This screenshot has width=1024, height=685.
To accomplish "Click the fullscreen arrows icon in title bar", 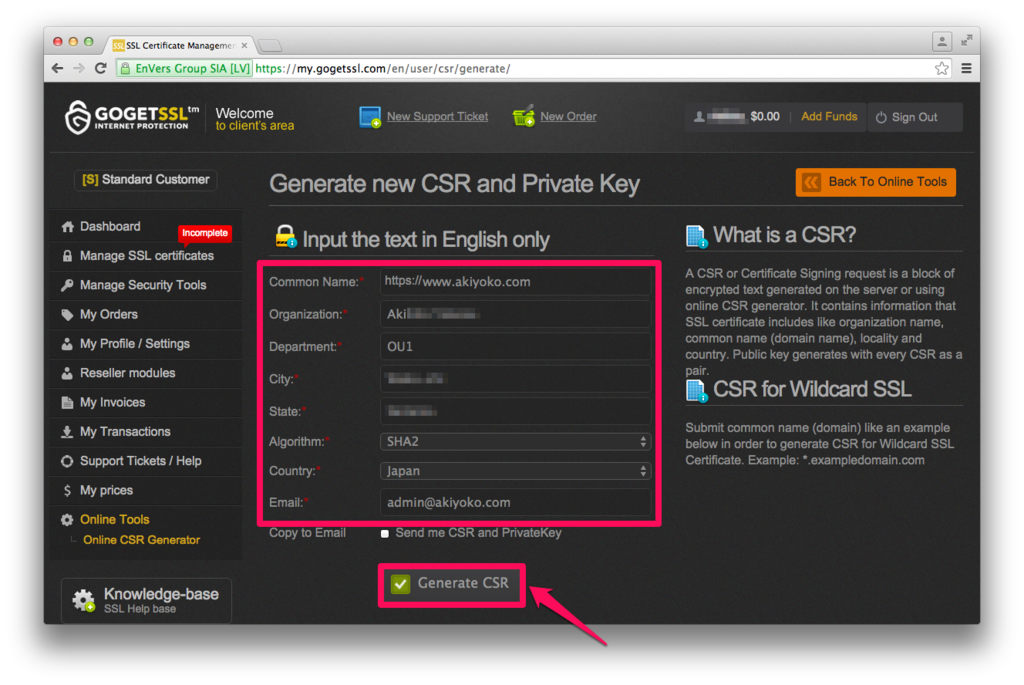I will click(x=967, y=41).
